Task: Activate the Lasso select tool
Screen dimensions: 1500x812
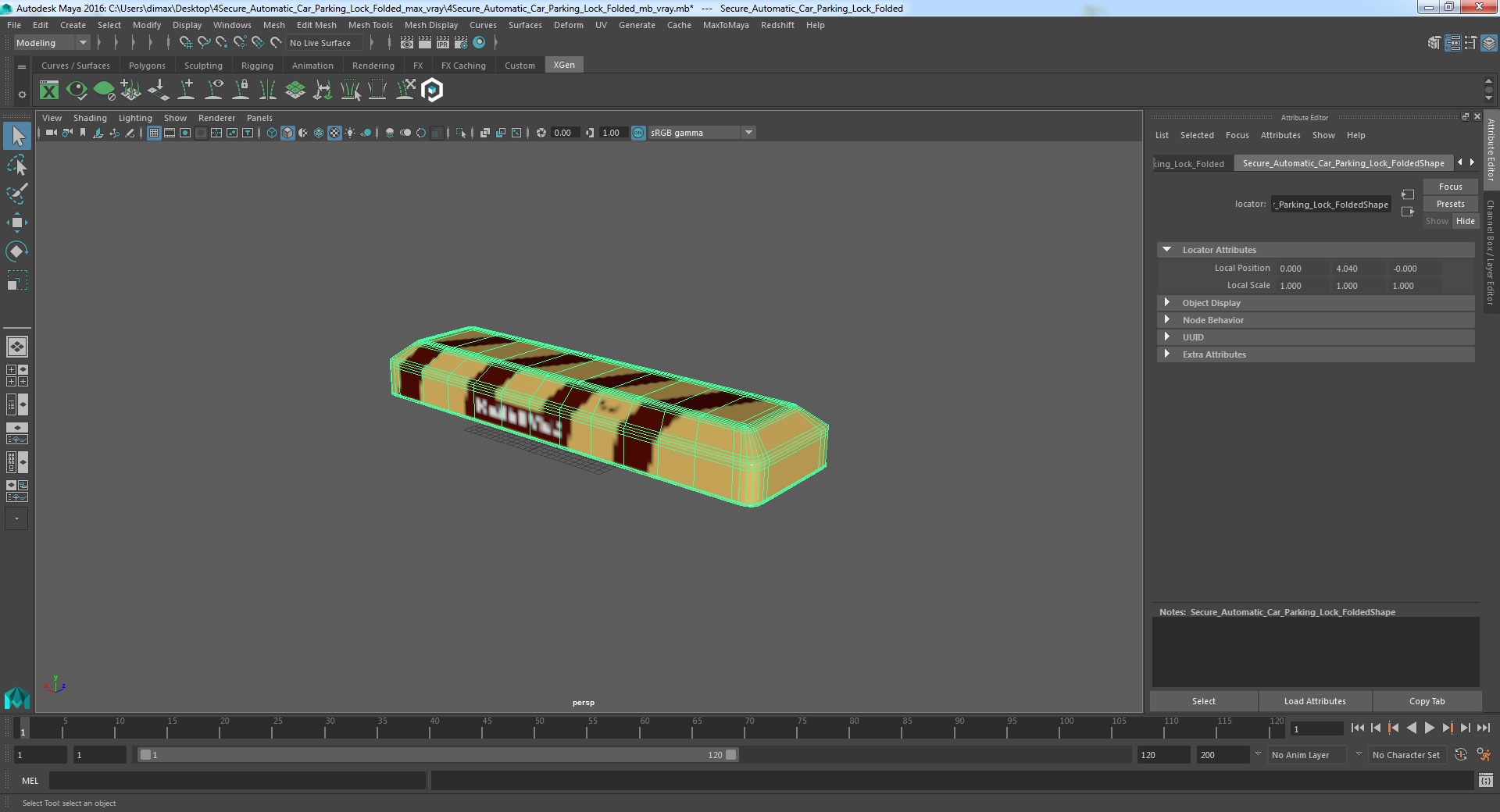Action: pyautogui.click(x=16, y=166)
